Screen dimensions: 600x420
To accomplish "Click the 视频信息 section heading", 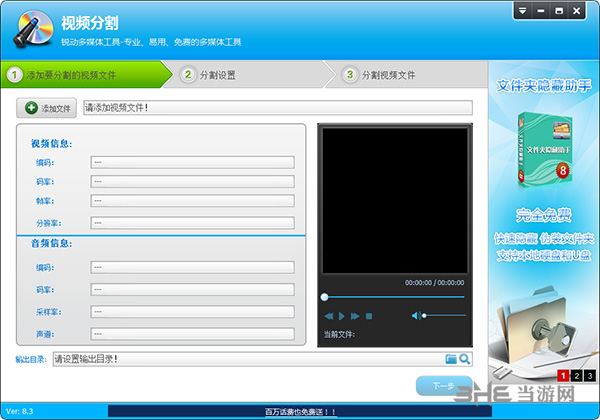I will (x=51, y=143).
